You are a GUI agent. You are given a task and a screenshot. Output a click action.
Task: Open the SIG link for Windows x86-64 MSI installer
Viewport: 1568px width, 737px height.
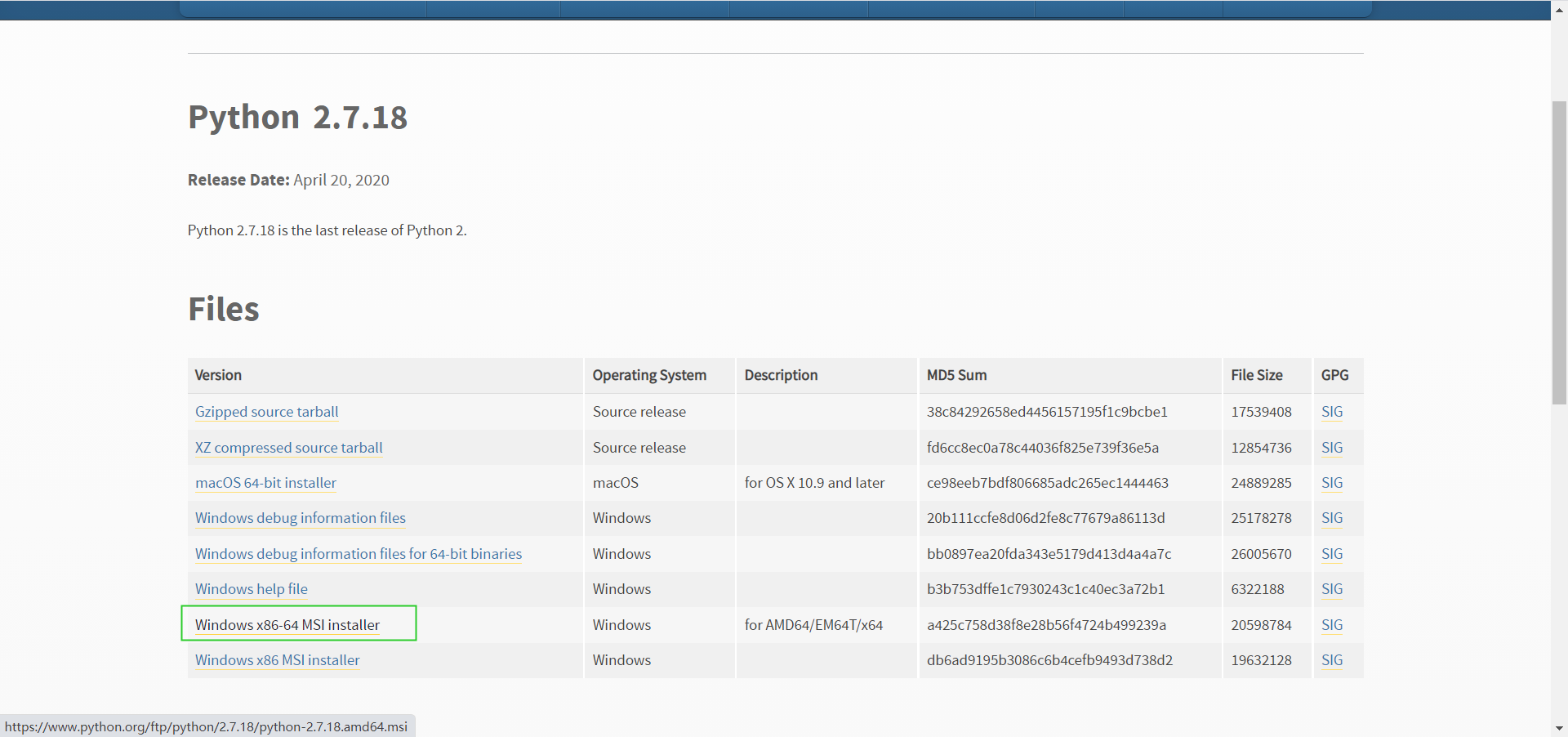click(x=1332, y=625)
